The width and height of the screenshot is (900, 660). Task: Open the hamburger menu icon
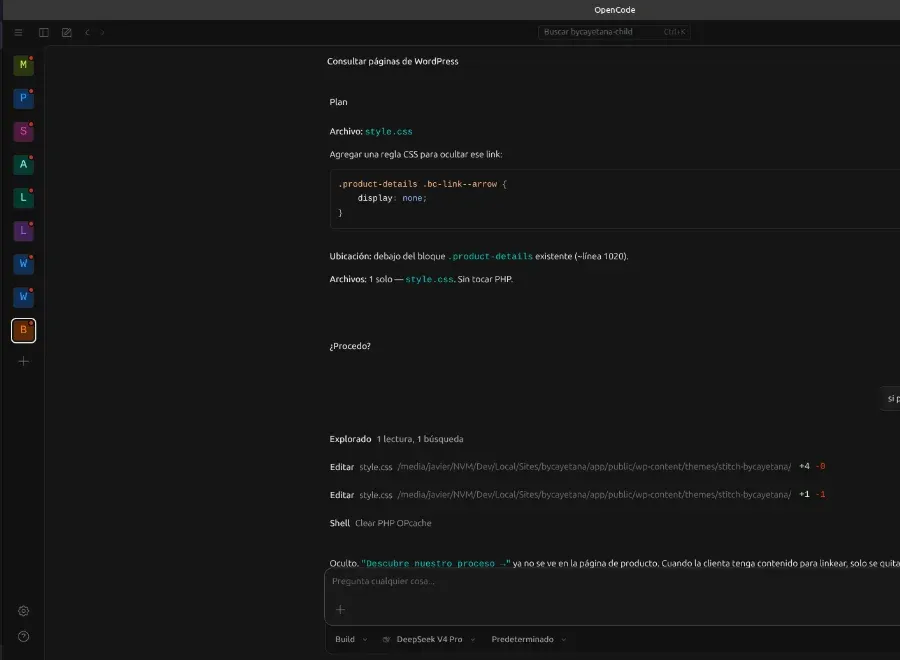tap(18, 32)
